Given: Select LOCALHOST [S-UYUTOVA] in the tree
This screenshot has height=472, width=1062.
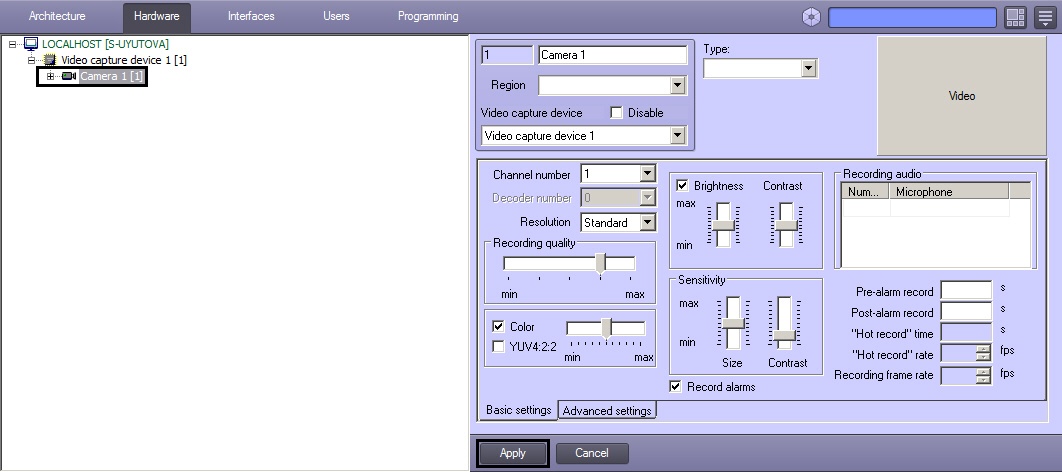Looking at the screenshot, I should tap(105, 44).
